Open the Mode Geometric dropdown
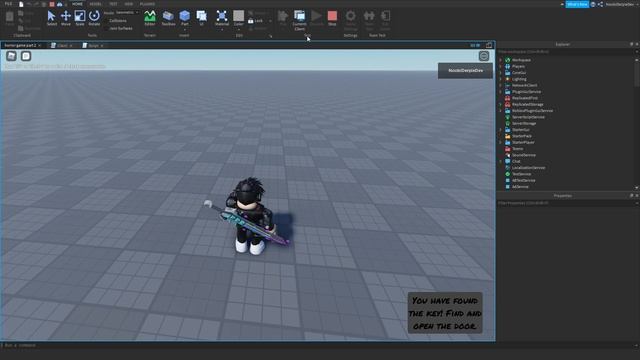Viewport: 640px width, 360px height. 127,13
